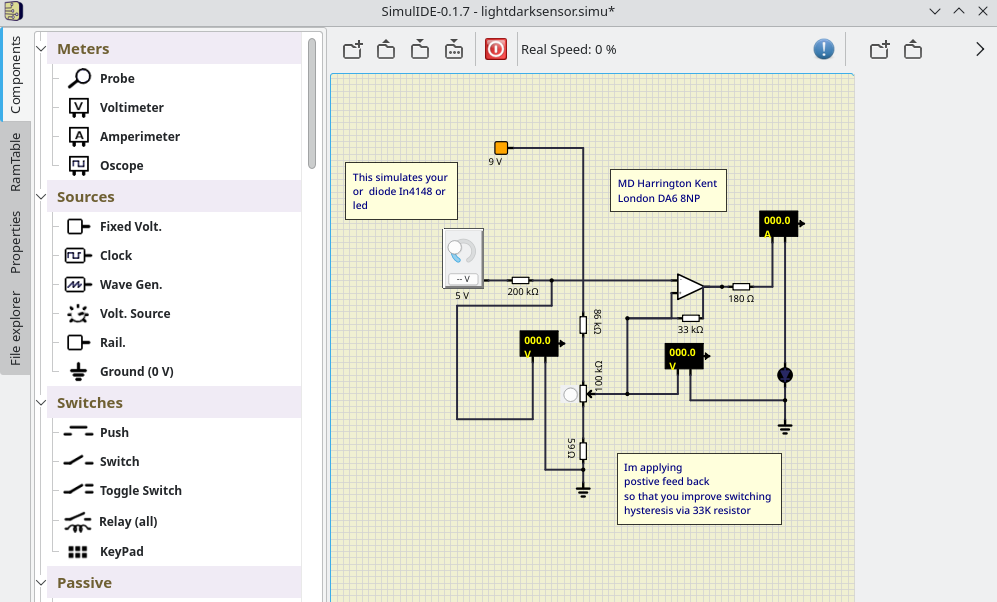This screenshot has width=997, height=602.
Task: Collapse the Switches category
Action: (41, 402)
